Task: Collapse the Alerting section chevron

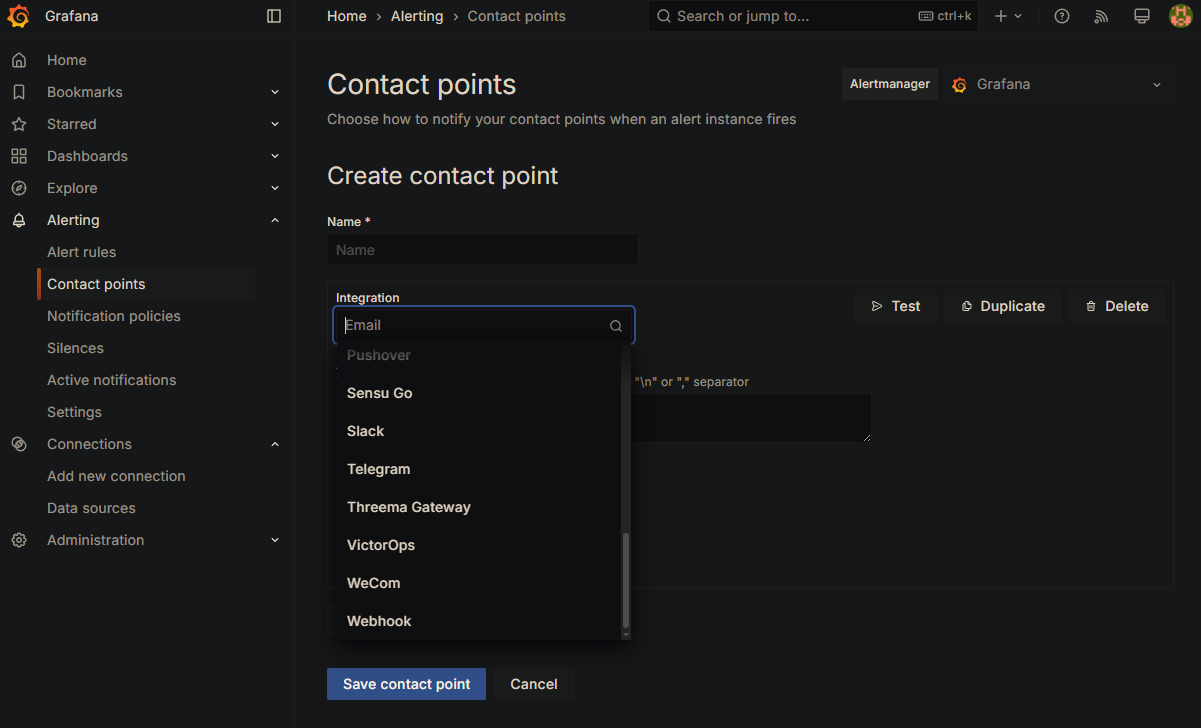Action: coord(275,220)
